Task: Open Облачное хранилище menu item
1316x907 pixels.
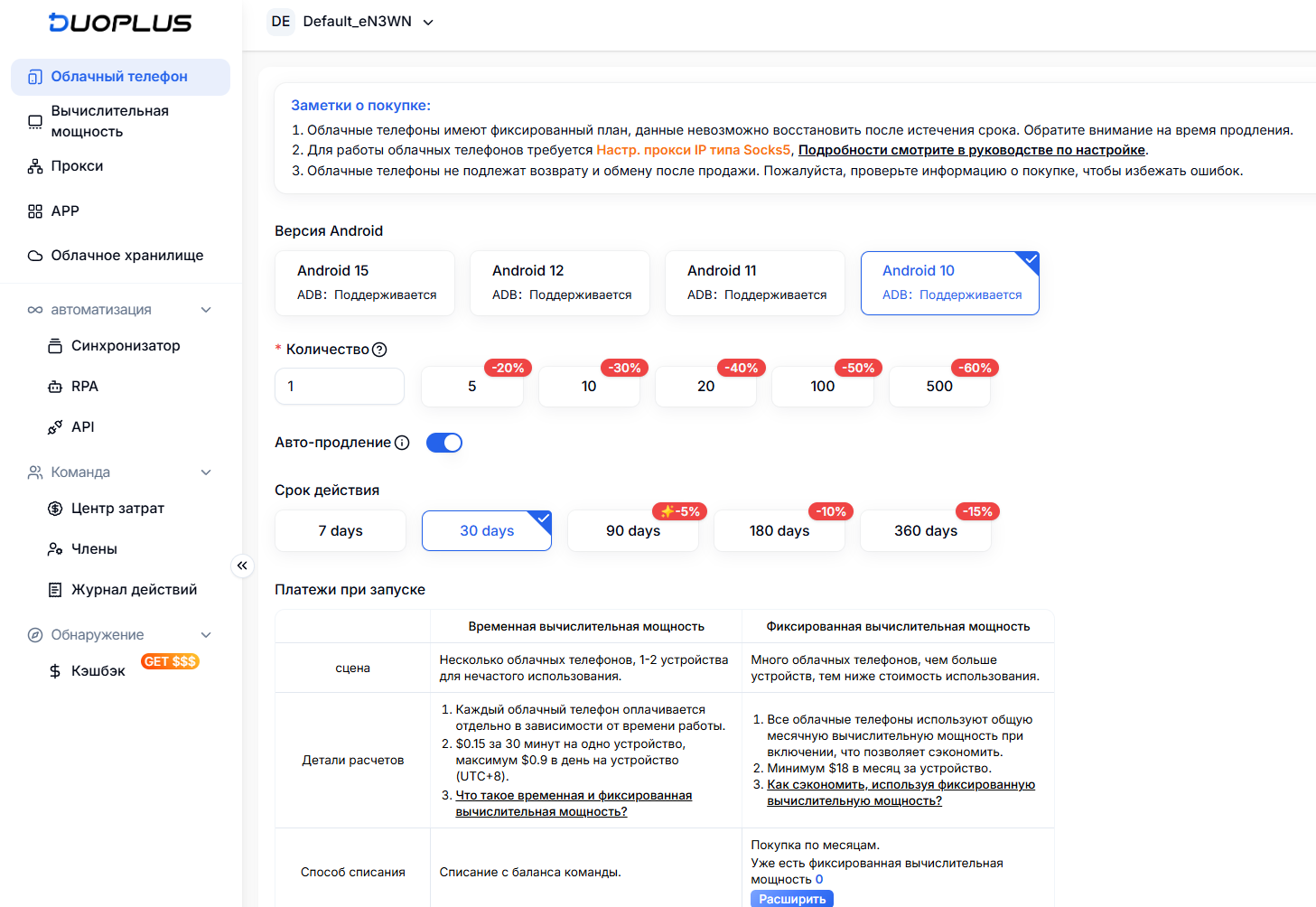Action: click(x=120, y=256)
